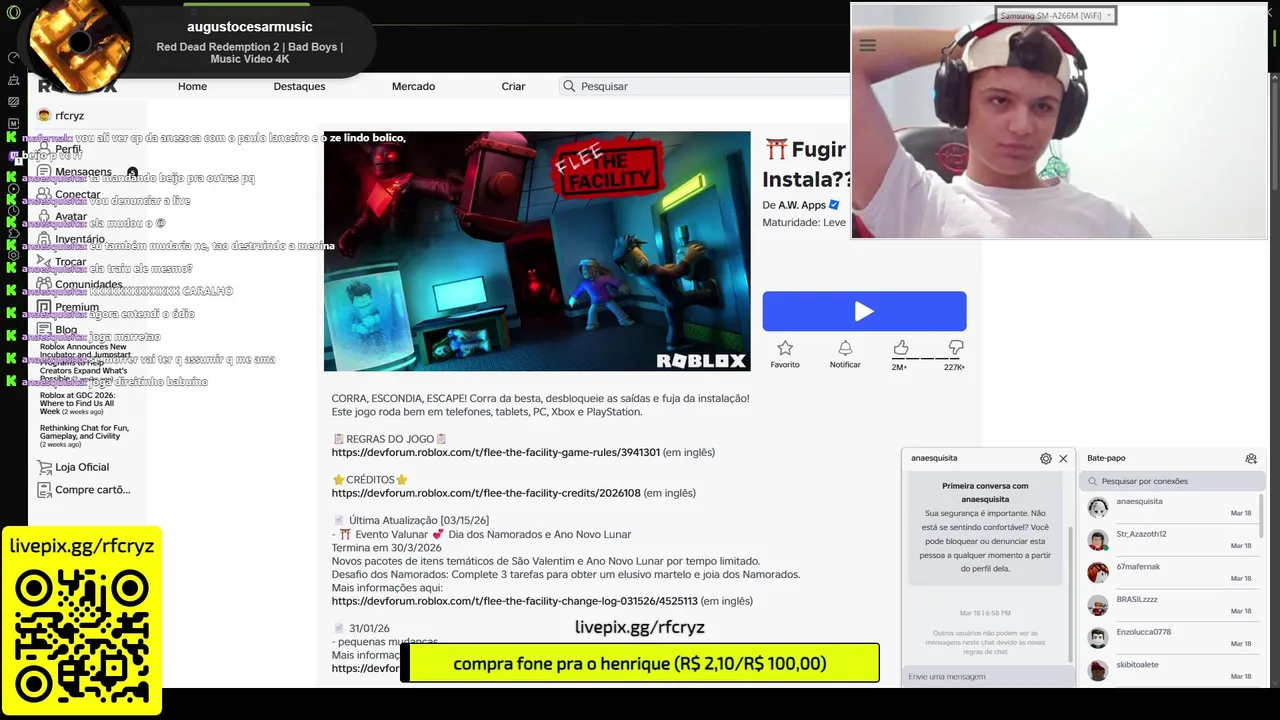The height and width of the screenshot is (720, 1280).
Task: Open Loja Oficial cart icon
Action: pos(44,467)
